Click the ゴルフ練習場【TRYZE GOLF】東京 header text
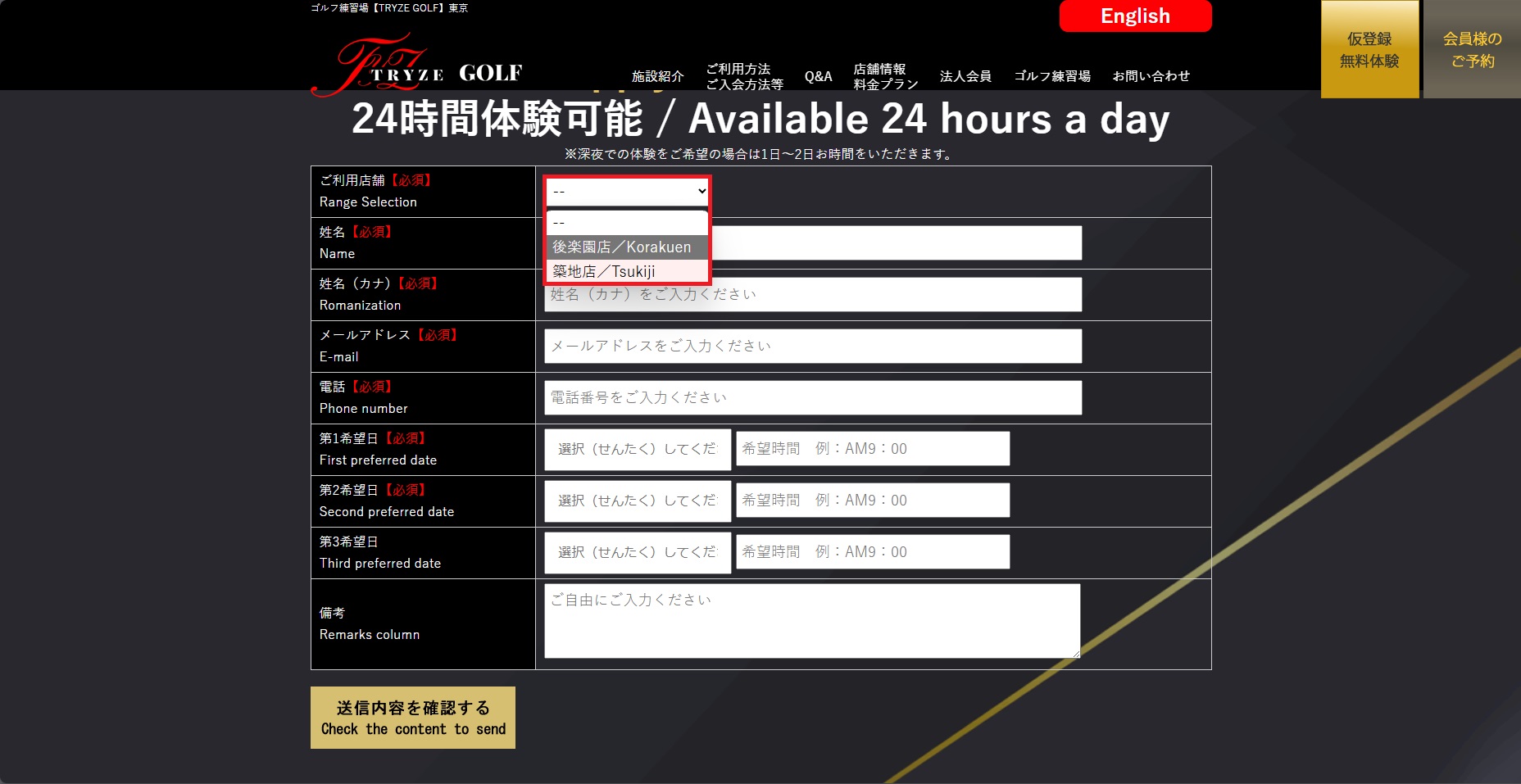Image resolution: width=1521 pixels, height=784 pixels. [x=389, y=7]
